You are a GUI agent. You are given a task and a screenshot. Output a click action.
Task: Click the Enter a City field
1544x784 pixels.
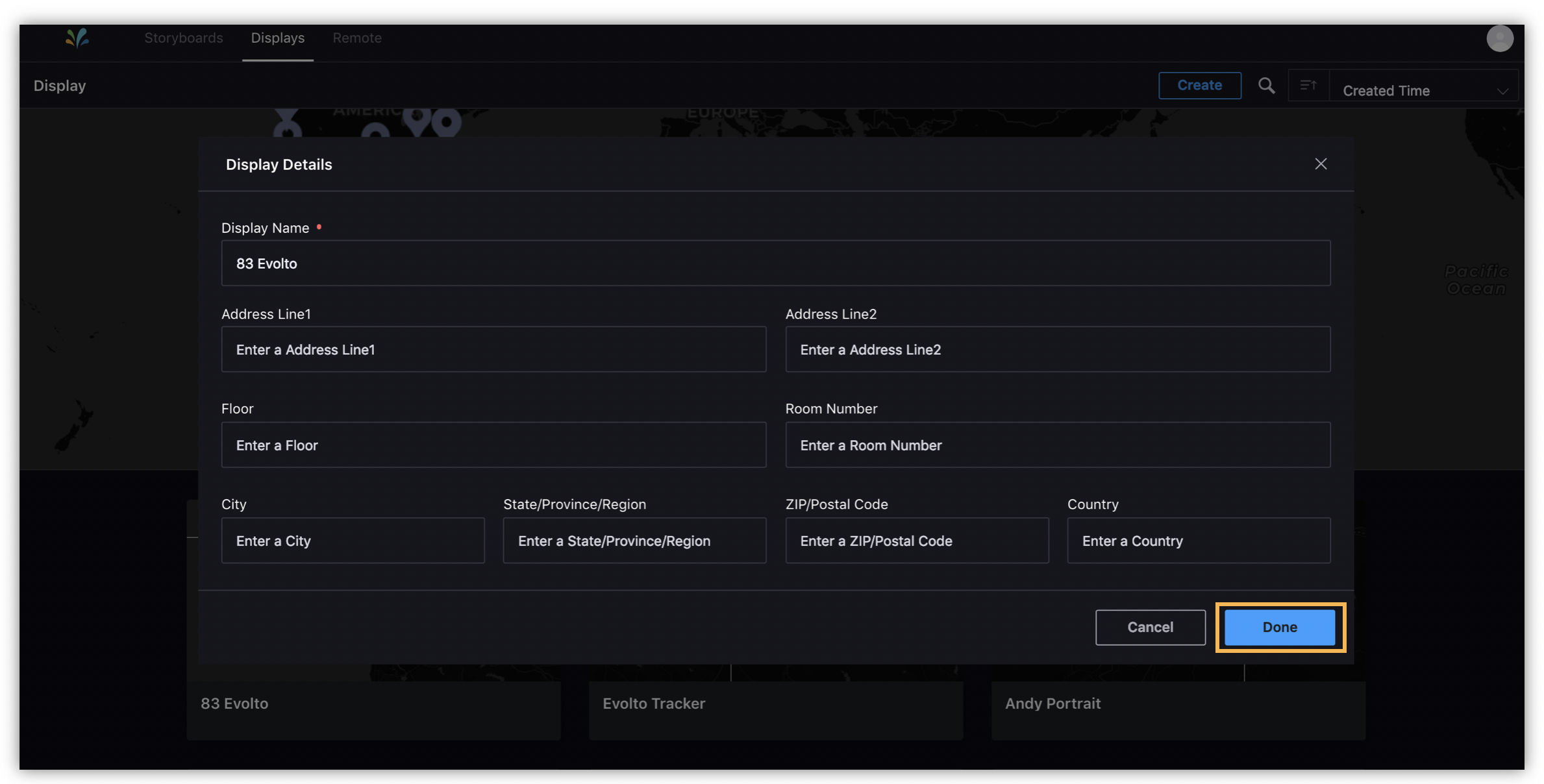pos(353,541)
